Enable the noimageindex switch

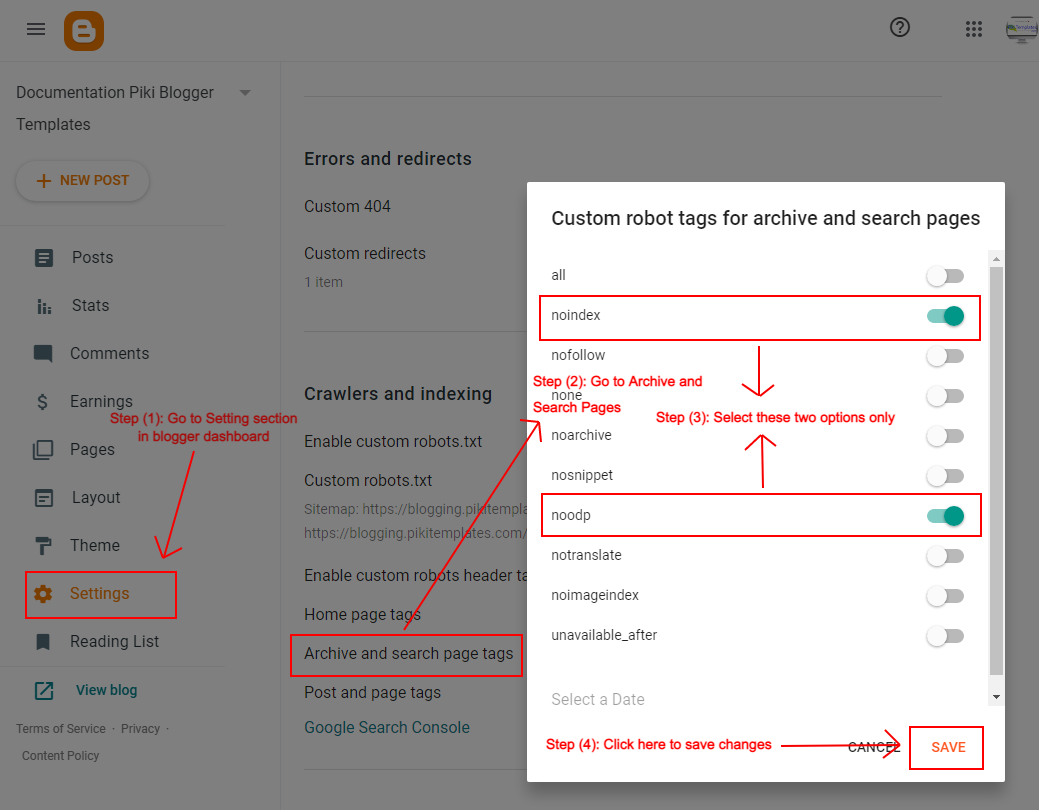tap(945, 596)
